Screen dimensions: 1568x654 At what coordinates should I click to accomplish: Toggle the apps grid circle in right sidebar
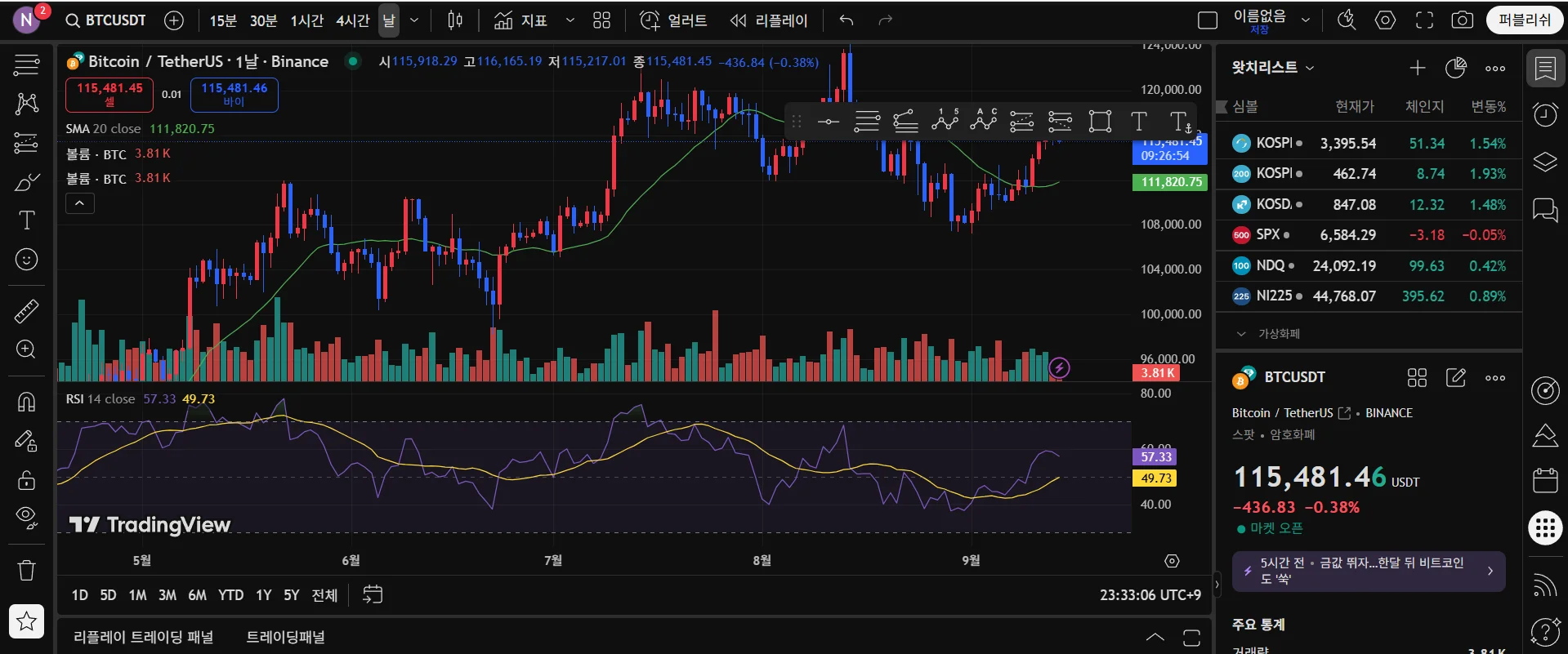click(x=1545, y=528)
